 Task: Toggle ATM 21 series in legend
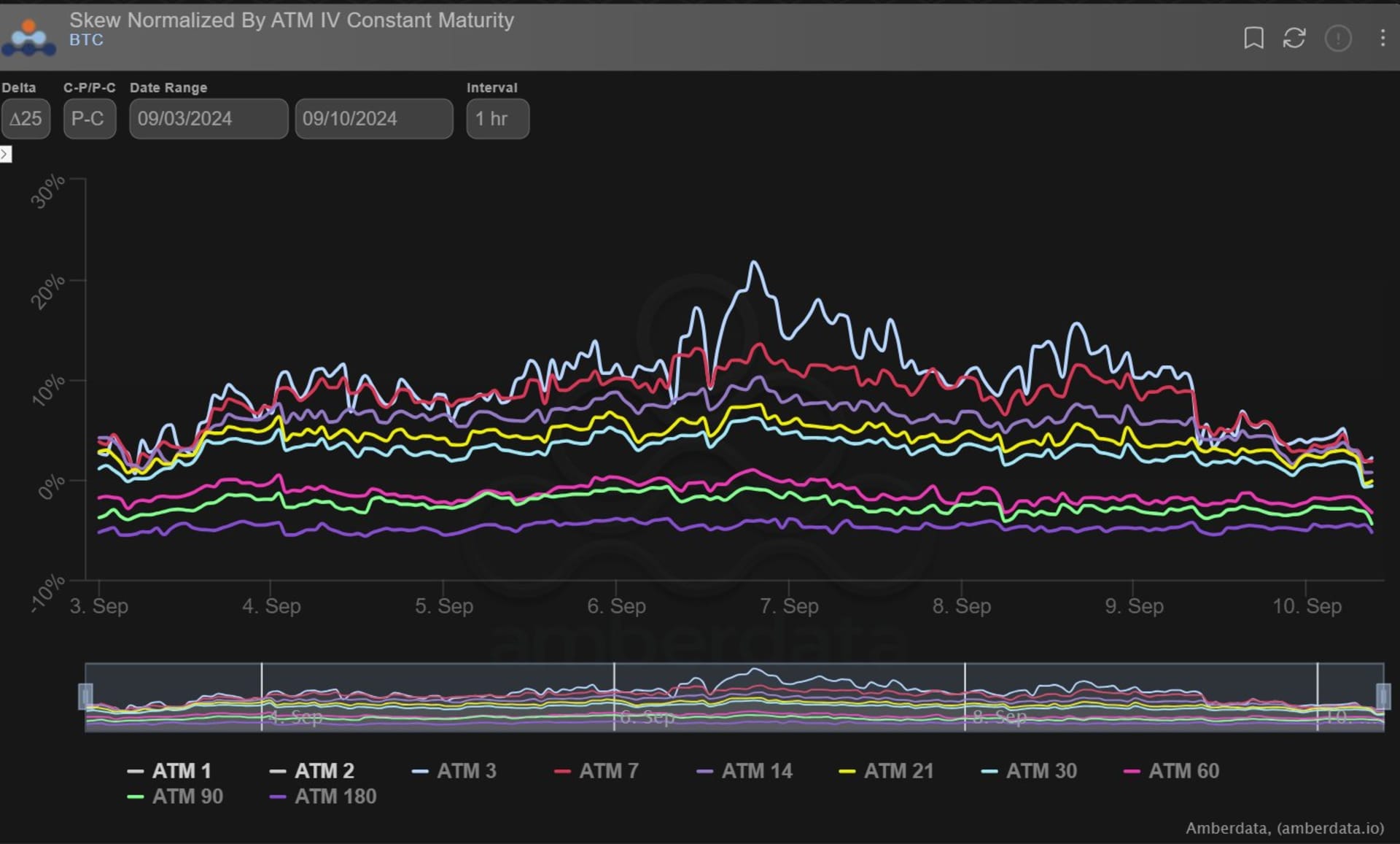click(886, 771)
